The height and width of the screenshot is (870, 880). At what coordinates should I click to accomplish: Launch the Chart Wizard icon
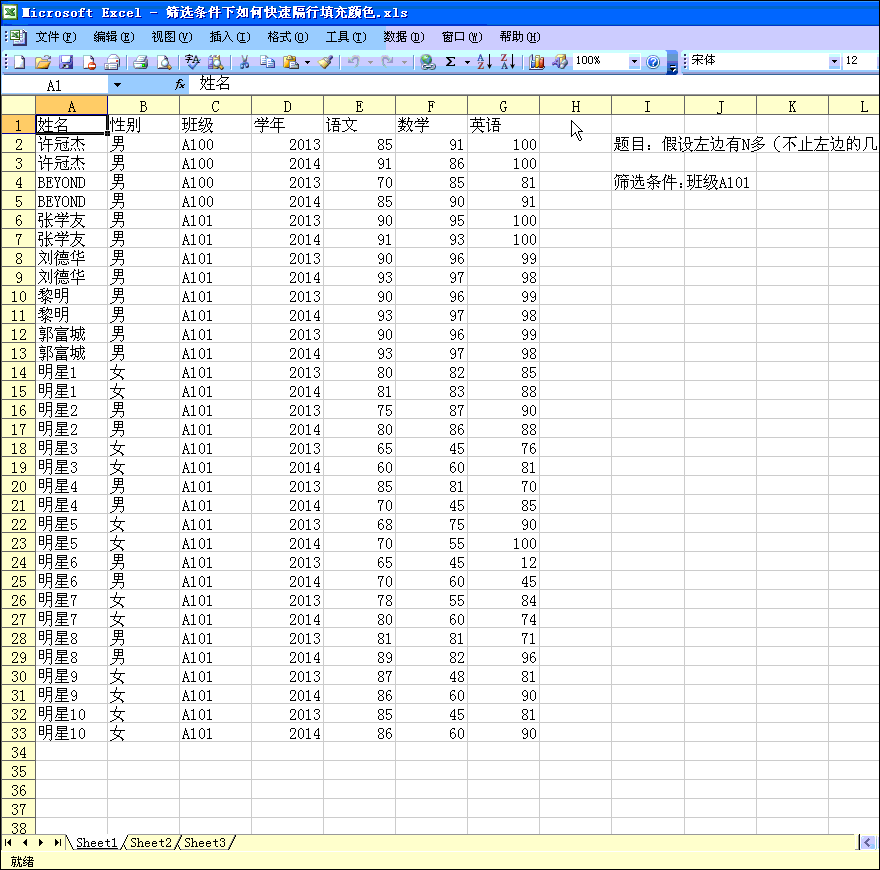pyautogui.click(x=537, y=62)
